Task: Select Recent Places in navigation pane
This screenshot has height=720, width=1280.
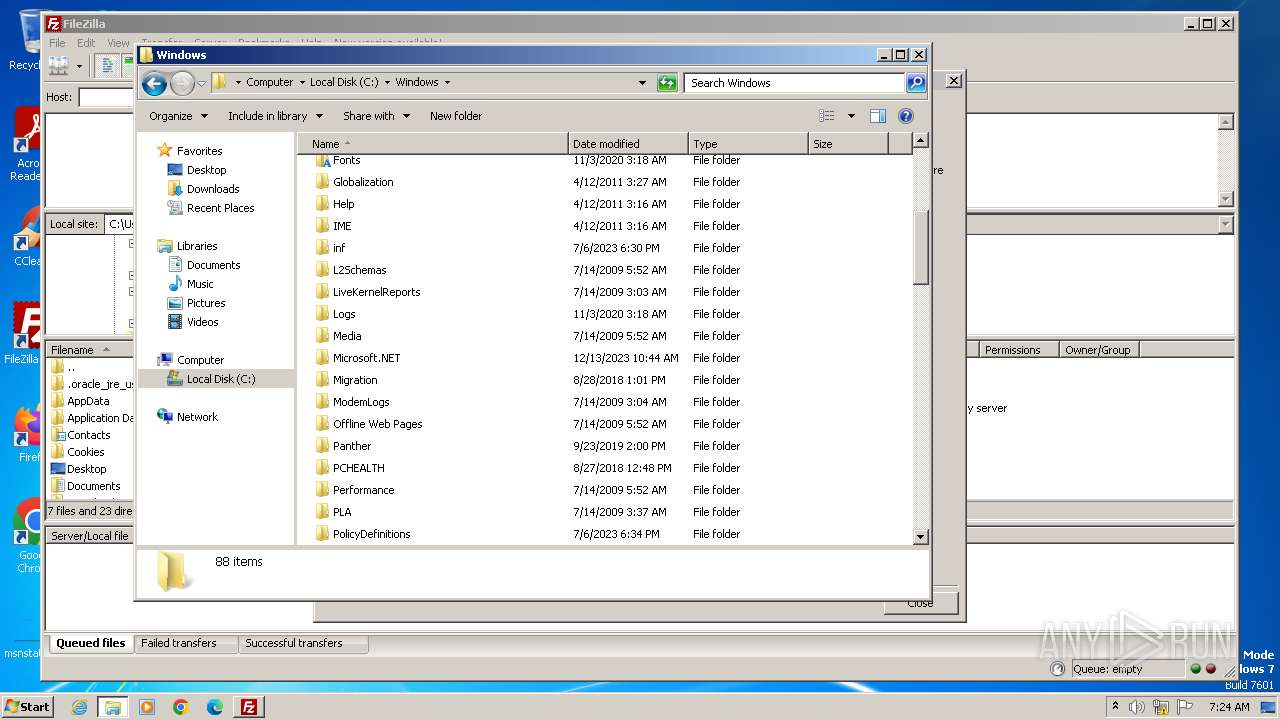Action: click(220, 208)
